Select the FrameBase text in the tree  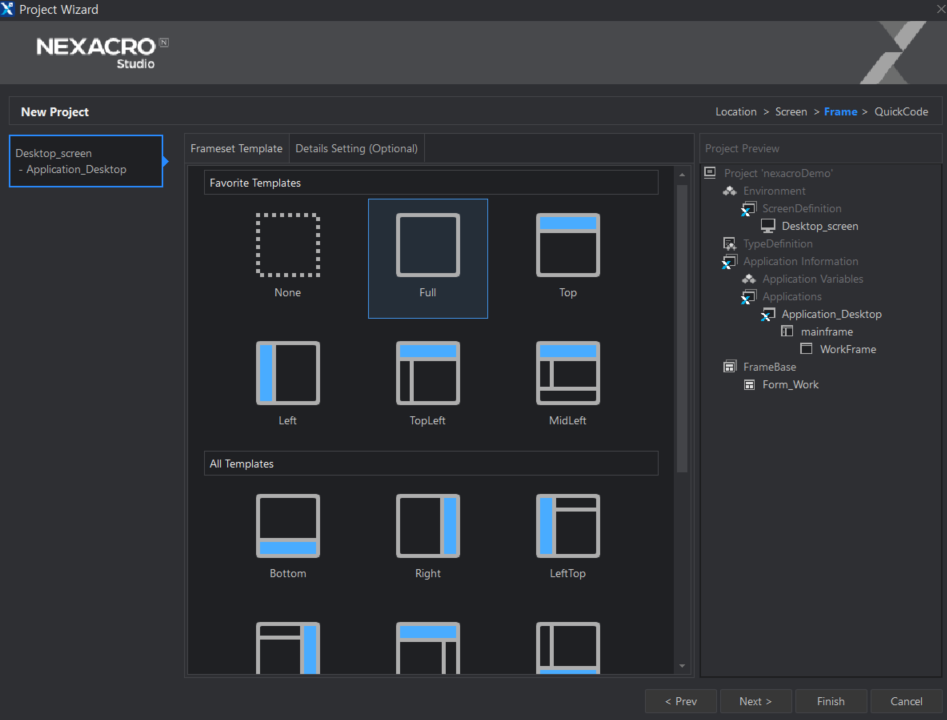(x=769, y=367)
